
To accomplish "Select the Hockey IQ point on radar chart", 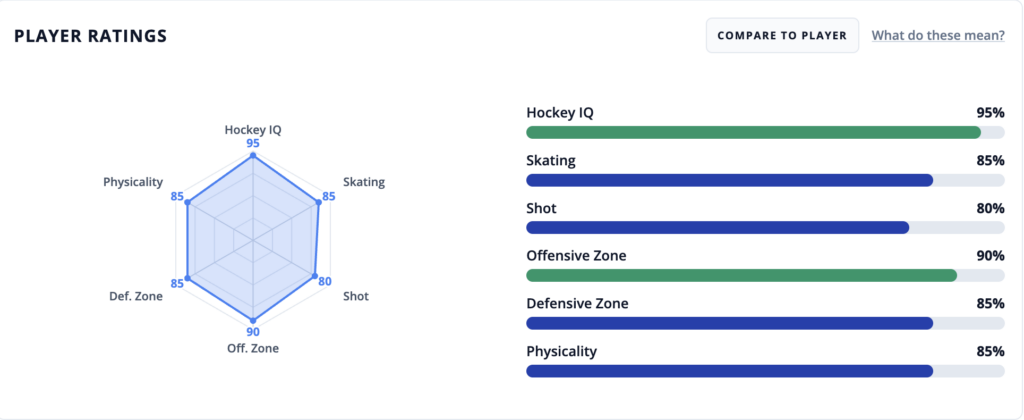I will pos(253,156).
